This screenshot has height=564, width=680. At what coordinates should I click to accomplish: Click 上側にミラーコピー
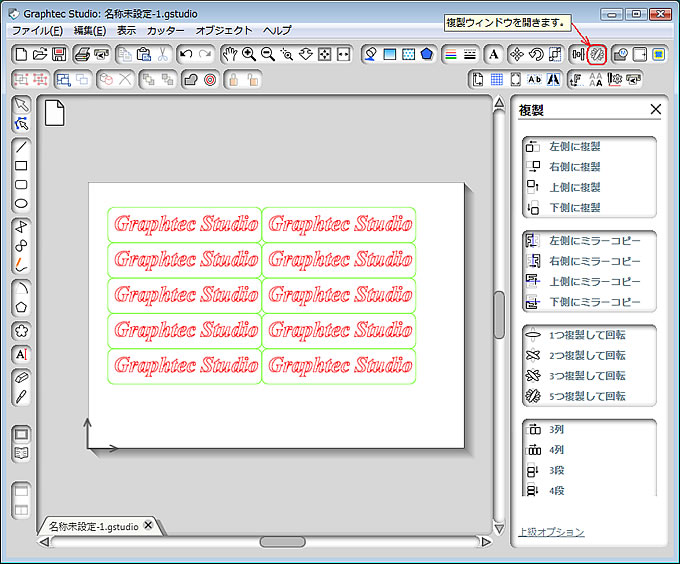pyautogui.click(x=595, y=282)
